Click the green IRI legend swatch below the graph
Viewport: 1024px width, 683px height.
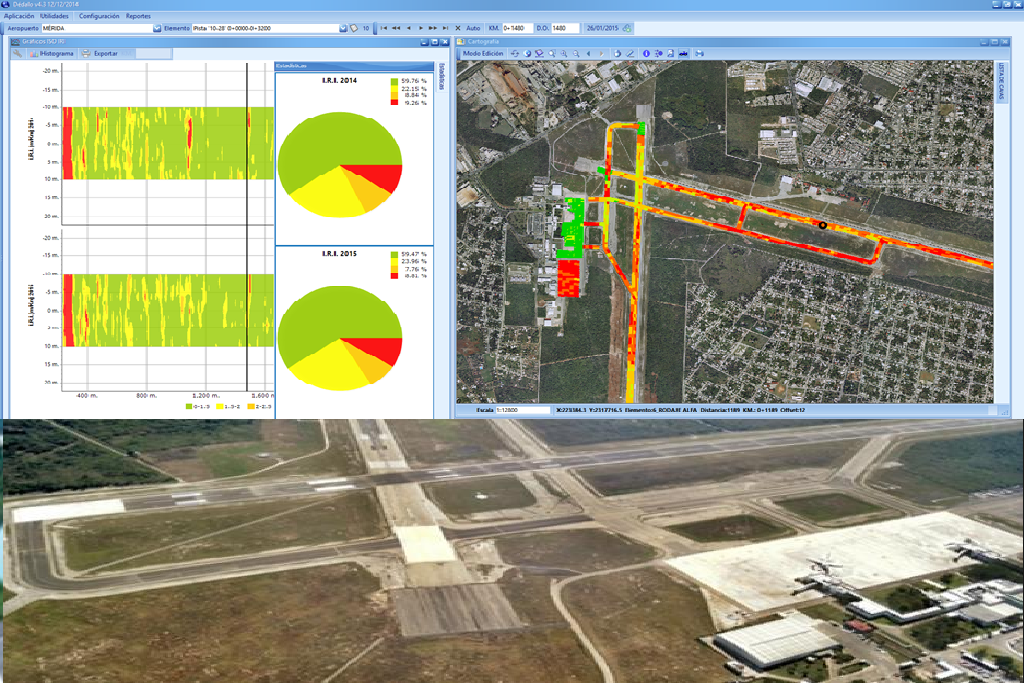click(x=191, y=405)
